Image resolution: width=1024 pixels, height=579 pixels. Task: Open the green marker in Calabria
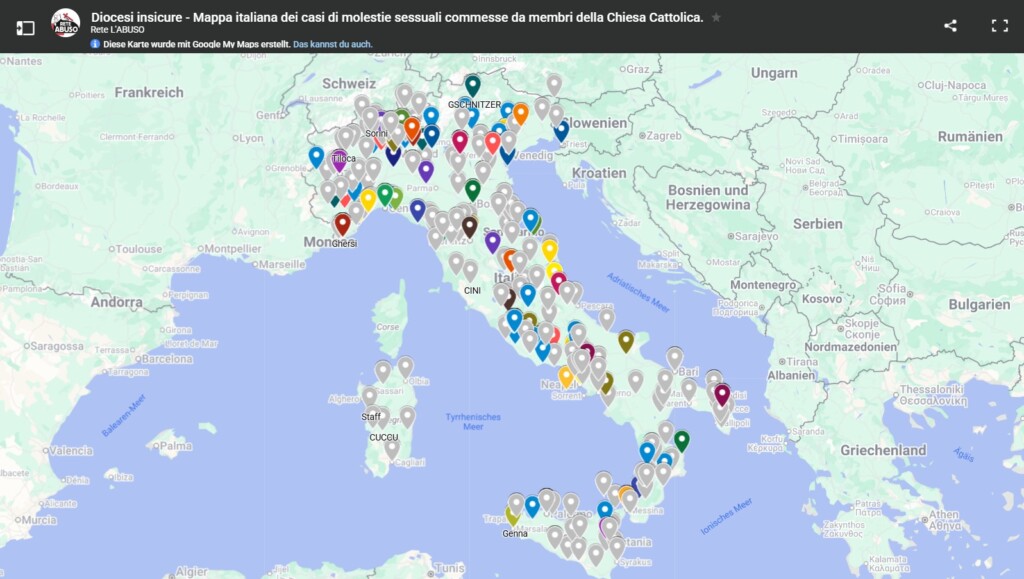point(682,440)
